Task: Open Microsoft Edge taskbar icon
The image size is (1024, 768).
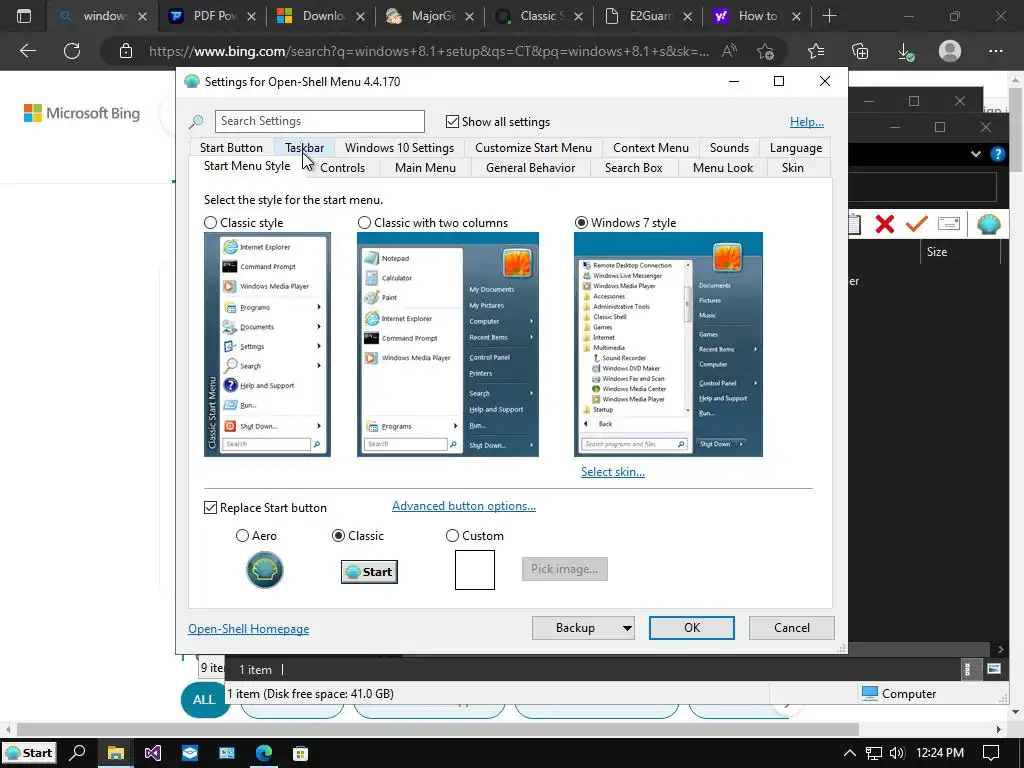Action: pyautogui.click(x=264, y=753)
